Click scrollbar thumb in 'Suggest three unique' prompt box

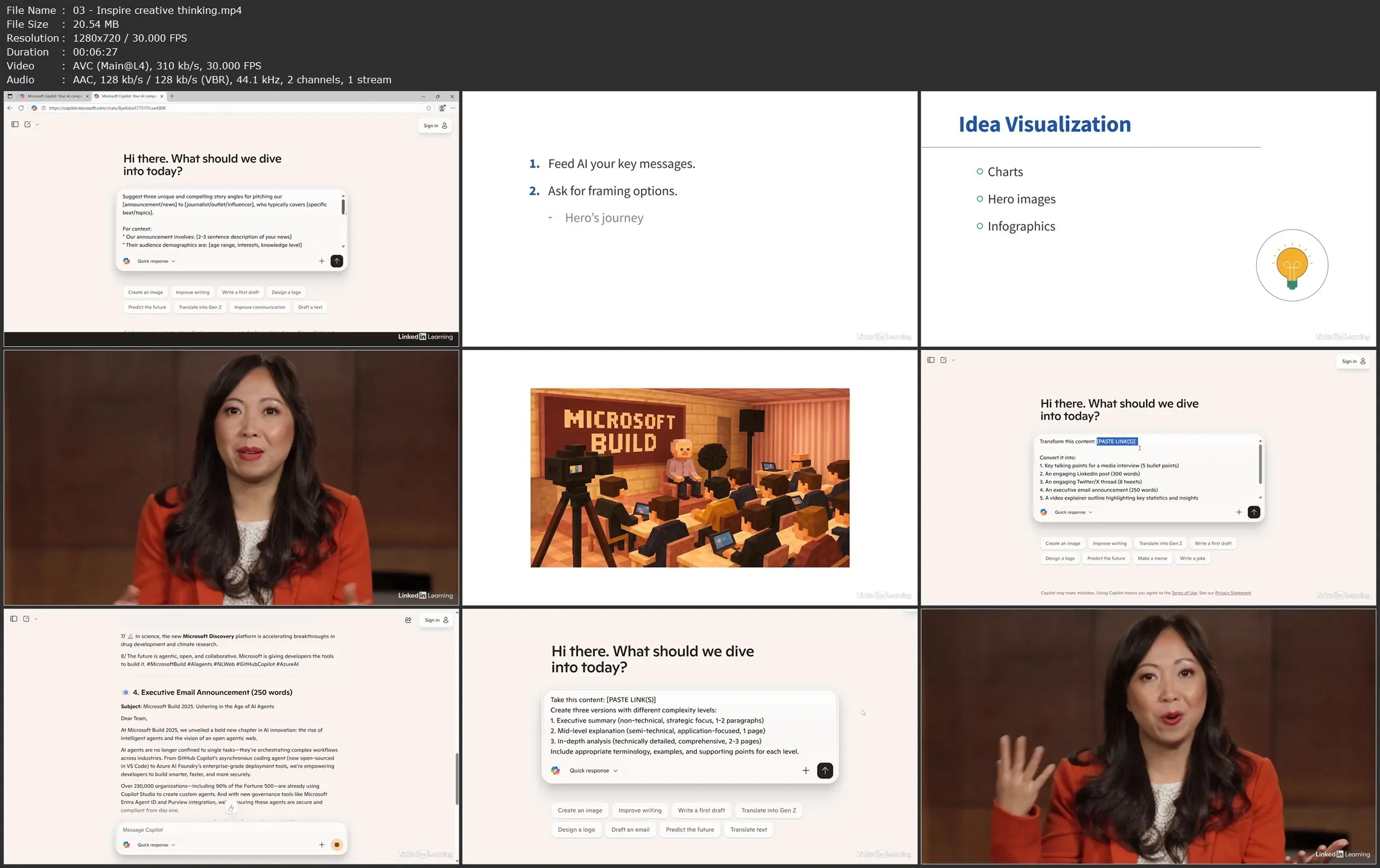click(x=343, y=207)
